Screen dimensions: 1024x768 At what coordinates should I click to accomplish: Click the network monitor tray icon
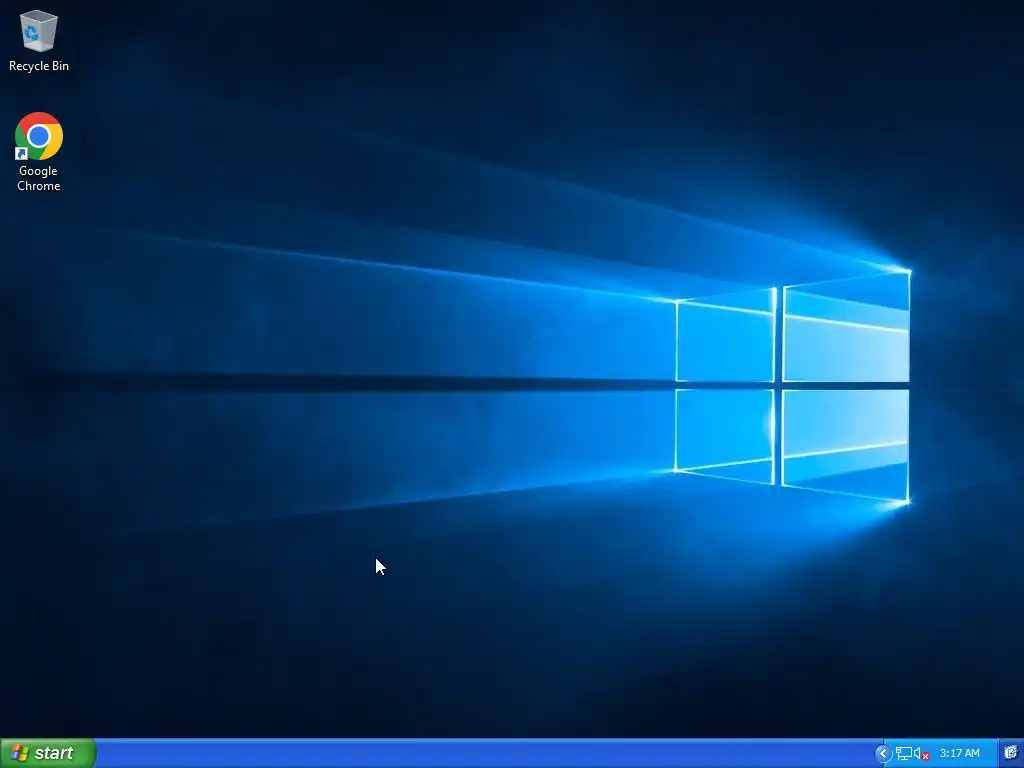(904, 754)
